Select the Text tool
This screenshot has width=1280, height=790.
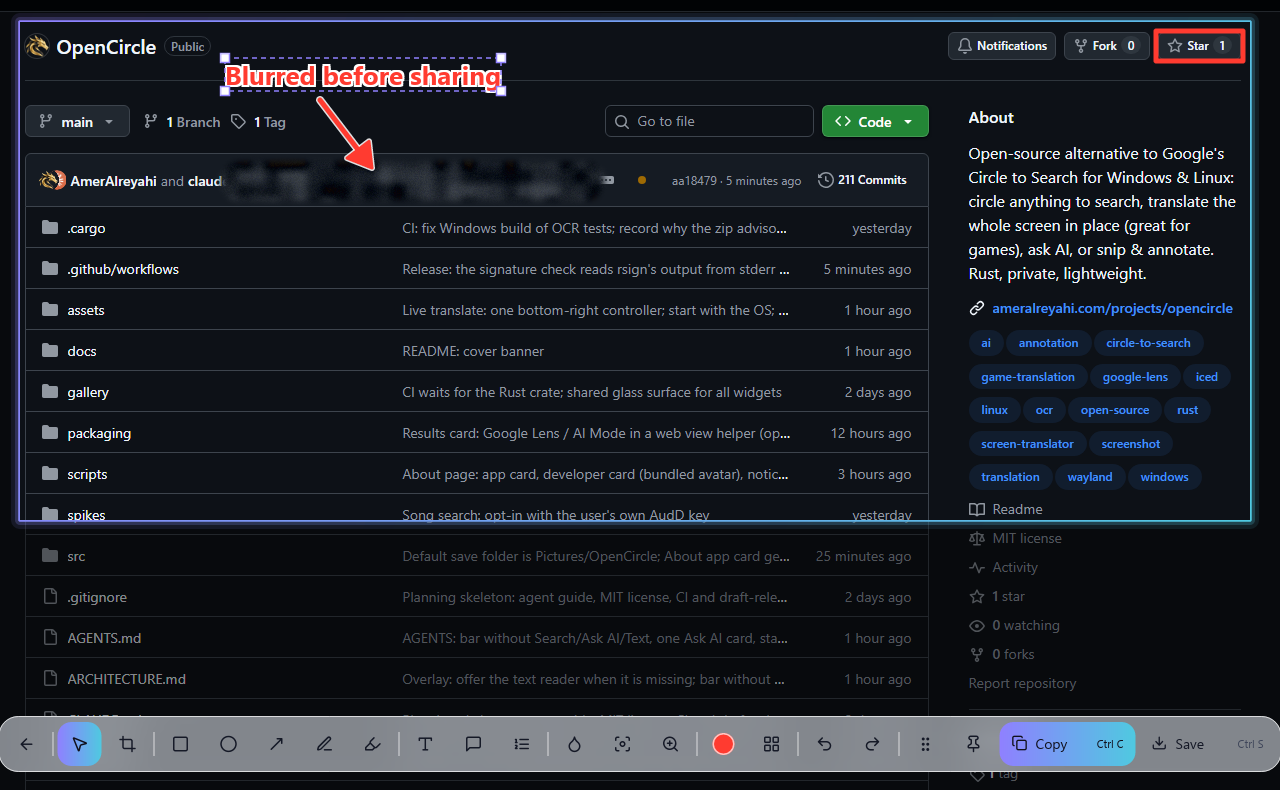(425, 744)
